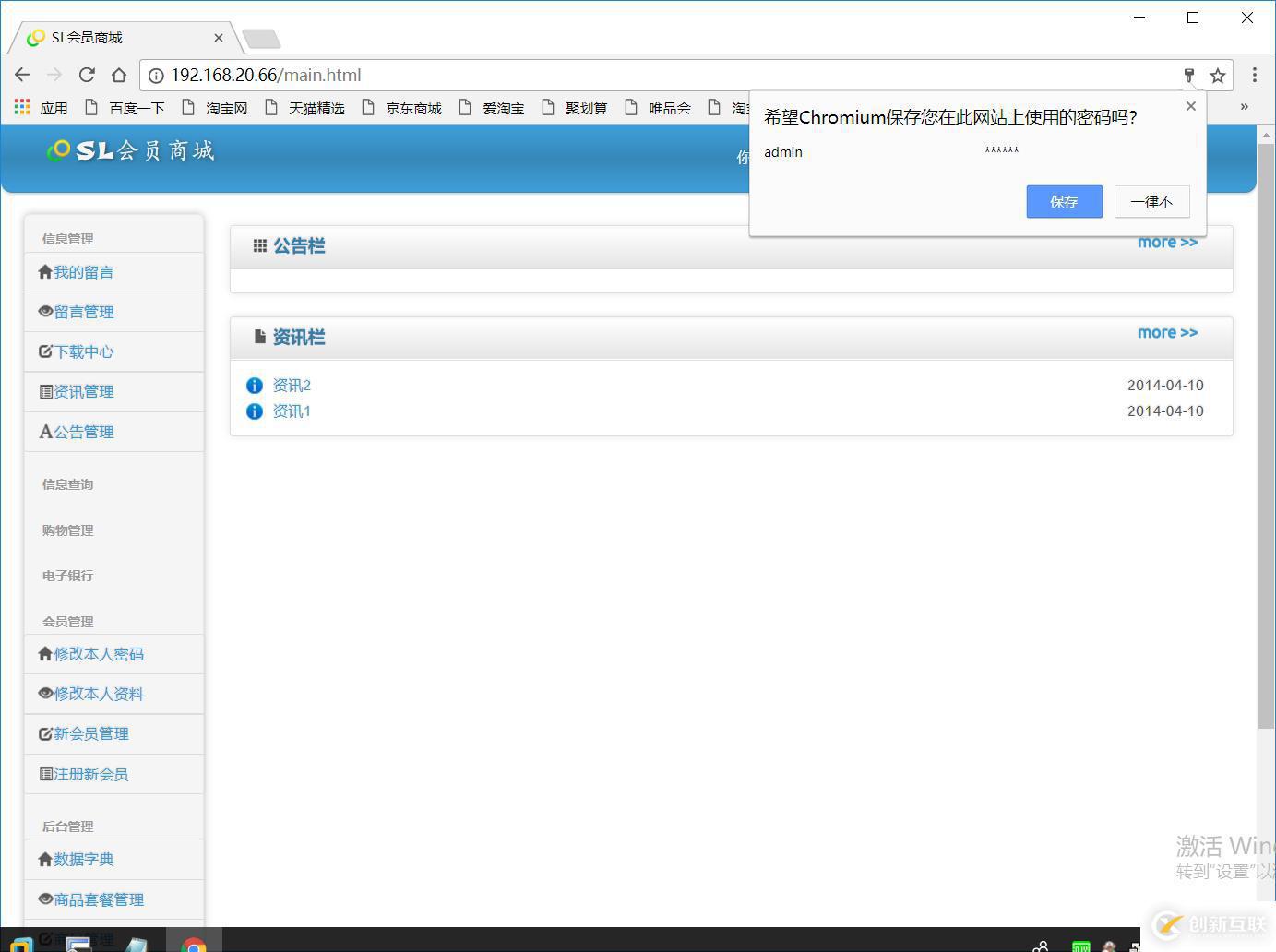
Task: Click the edit icon on 下载中心
Action: (45, 351)
